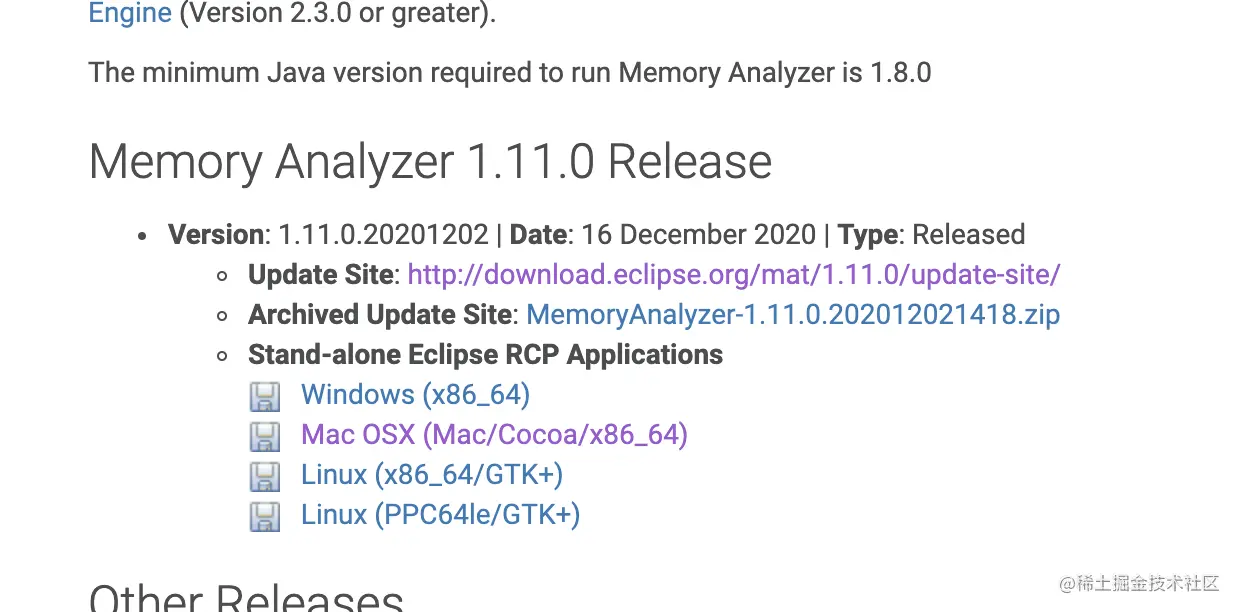The height and width of the screenshot is (612, 1238).
Task: Click the minimum Java version sentence
Action: [510, 72]
